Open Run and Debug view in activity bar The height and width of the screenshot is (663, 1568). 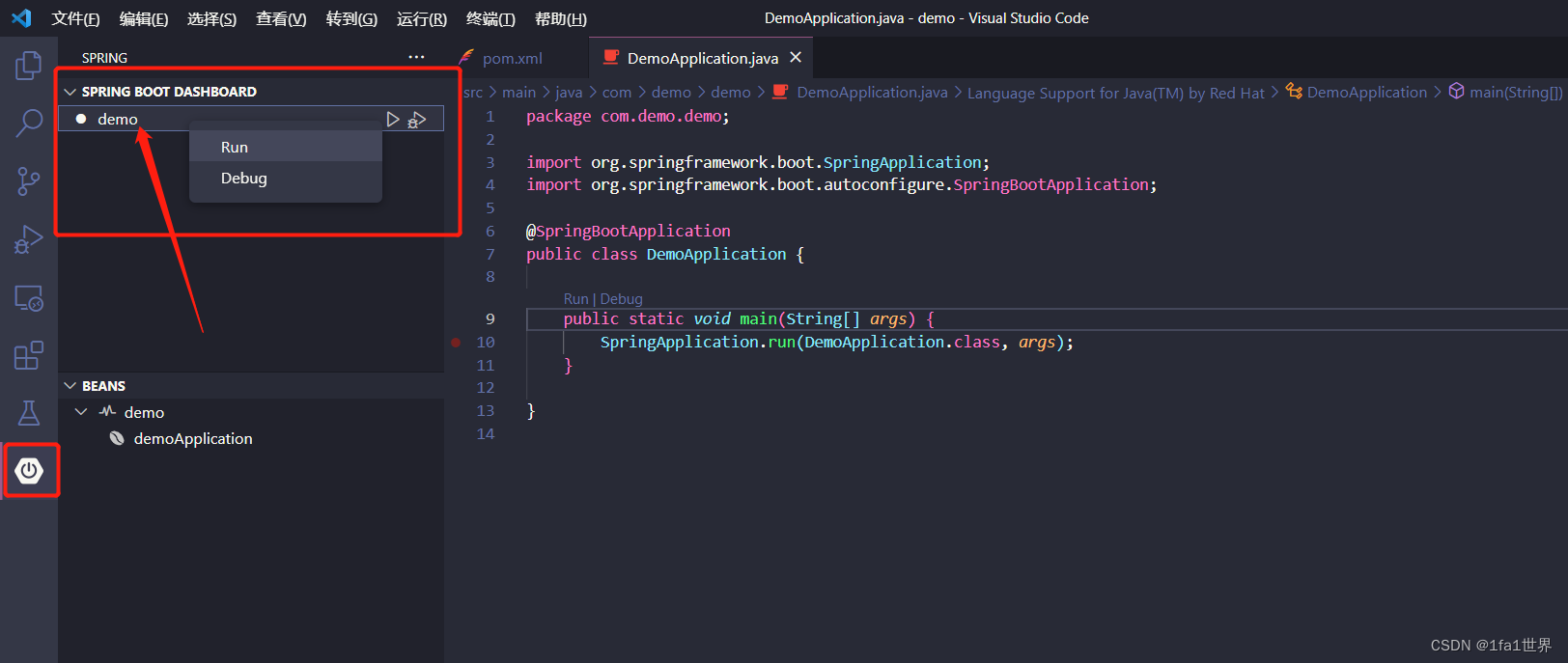point(29,239)
